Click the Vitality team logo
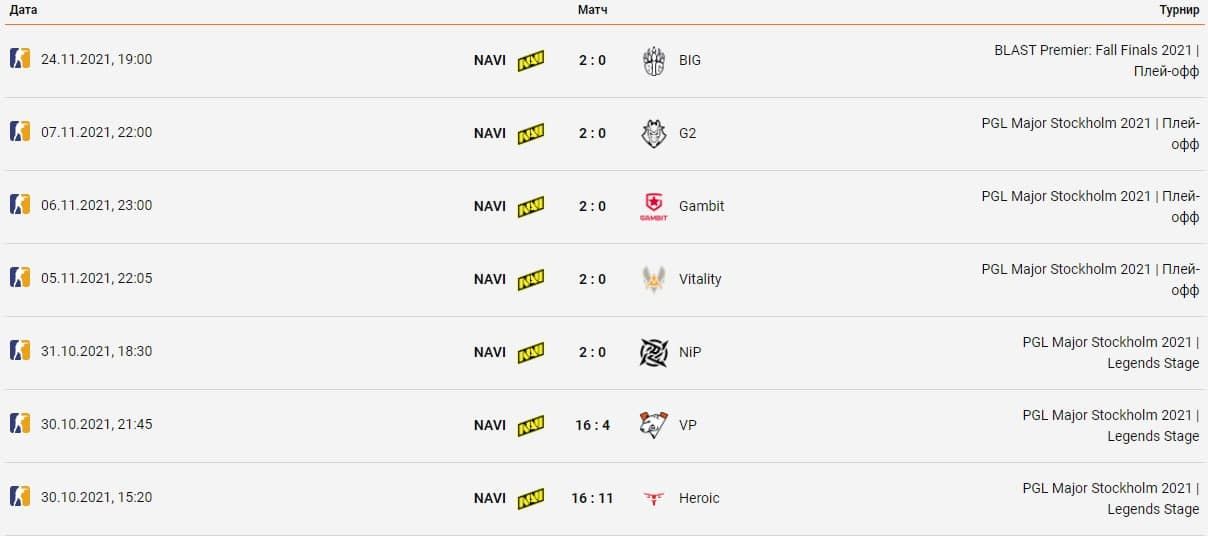Image resolution: width=1208 pixels, height=536 pixels. click(653, 279)
